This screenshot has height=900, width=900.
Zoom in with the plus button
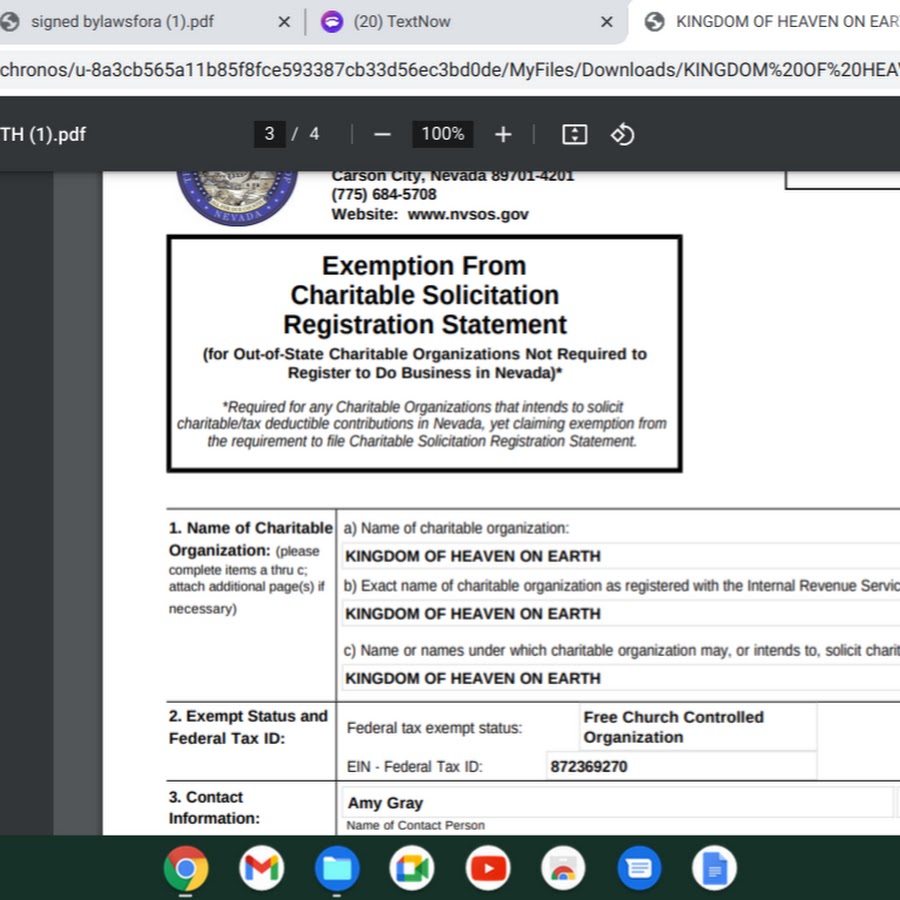pos(503,134)
